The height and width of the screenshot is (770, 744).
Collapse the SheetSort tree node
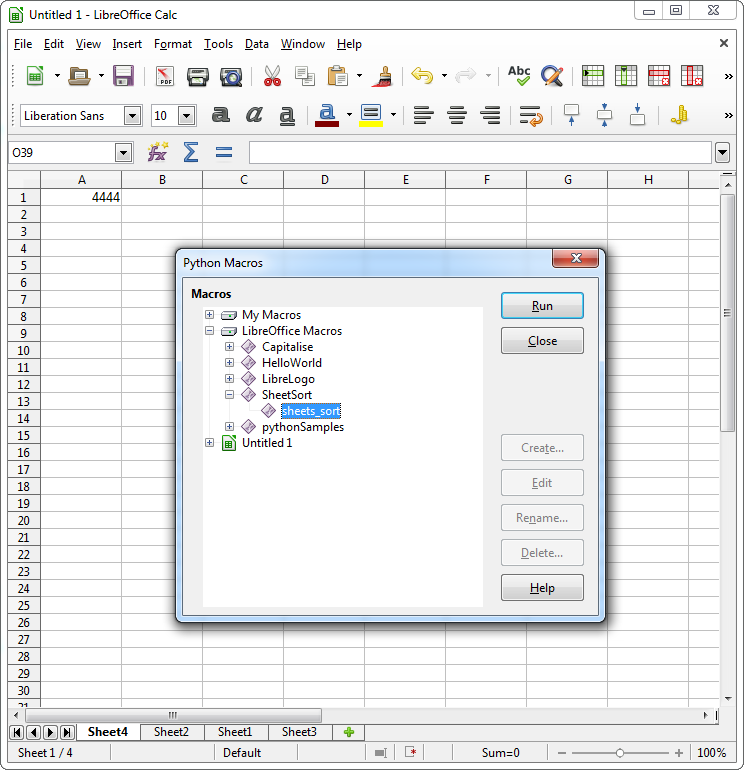(230, 395)
